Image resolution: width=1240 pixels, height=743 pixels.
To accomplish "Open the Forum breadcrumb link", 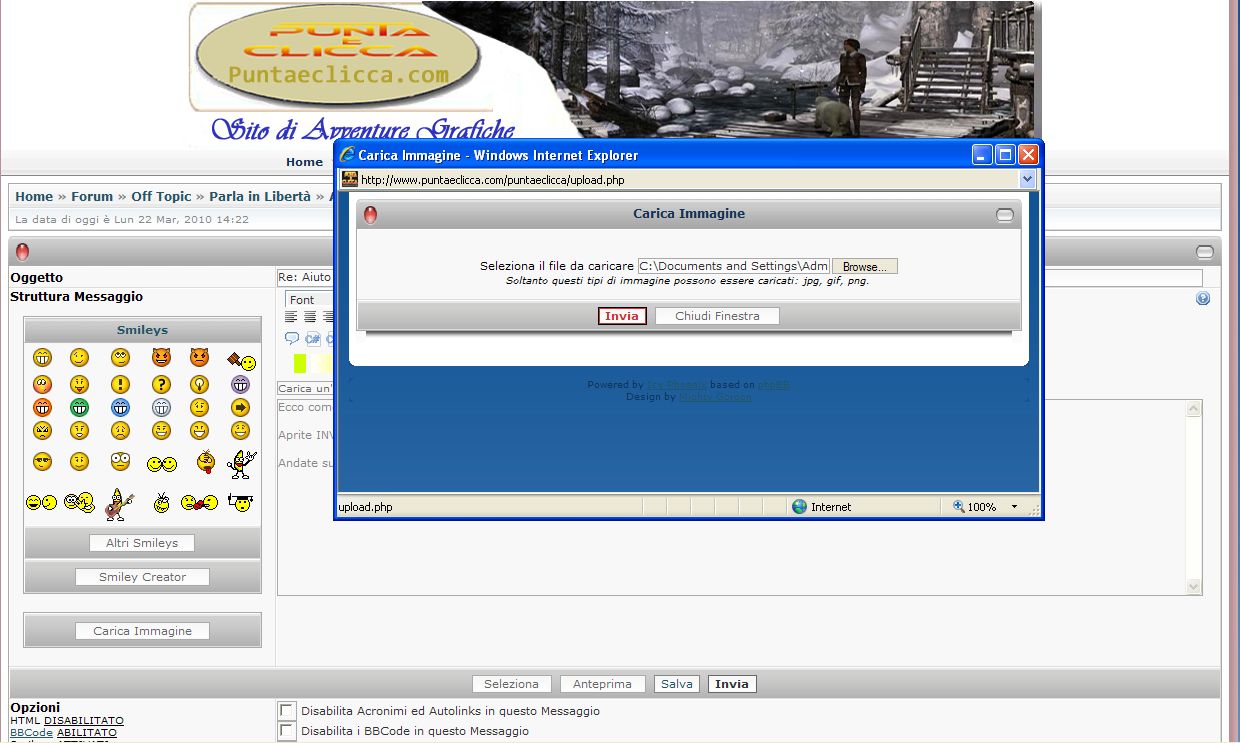I will point(92,197).
